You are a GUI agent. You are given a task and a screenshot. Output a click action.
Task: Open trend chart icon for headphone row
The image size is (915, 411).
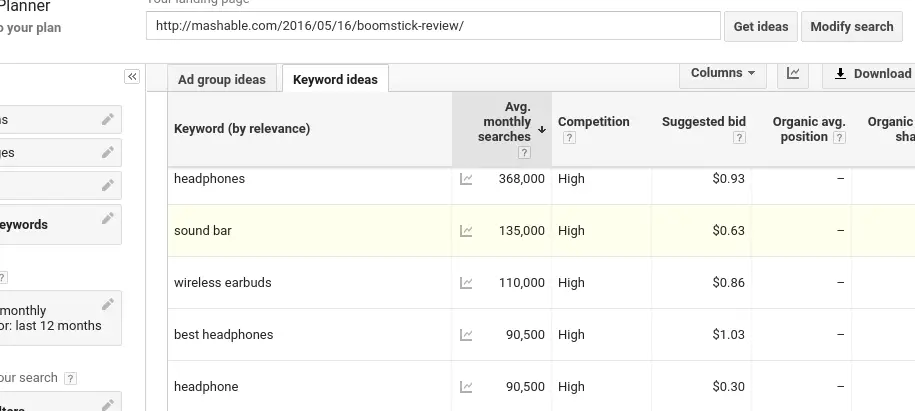coord(466,387)
